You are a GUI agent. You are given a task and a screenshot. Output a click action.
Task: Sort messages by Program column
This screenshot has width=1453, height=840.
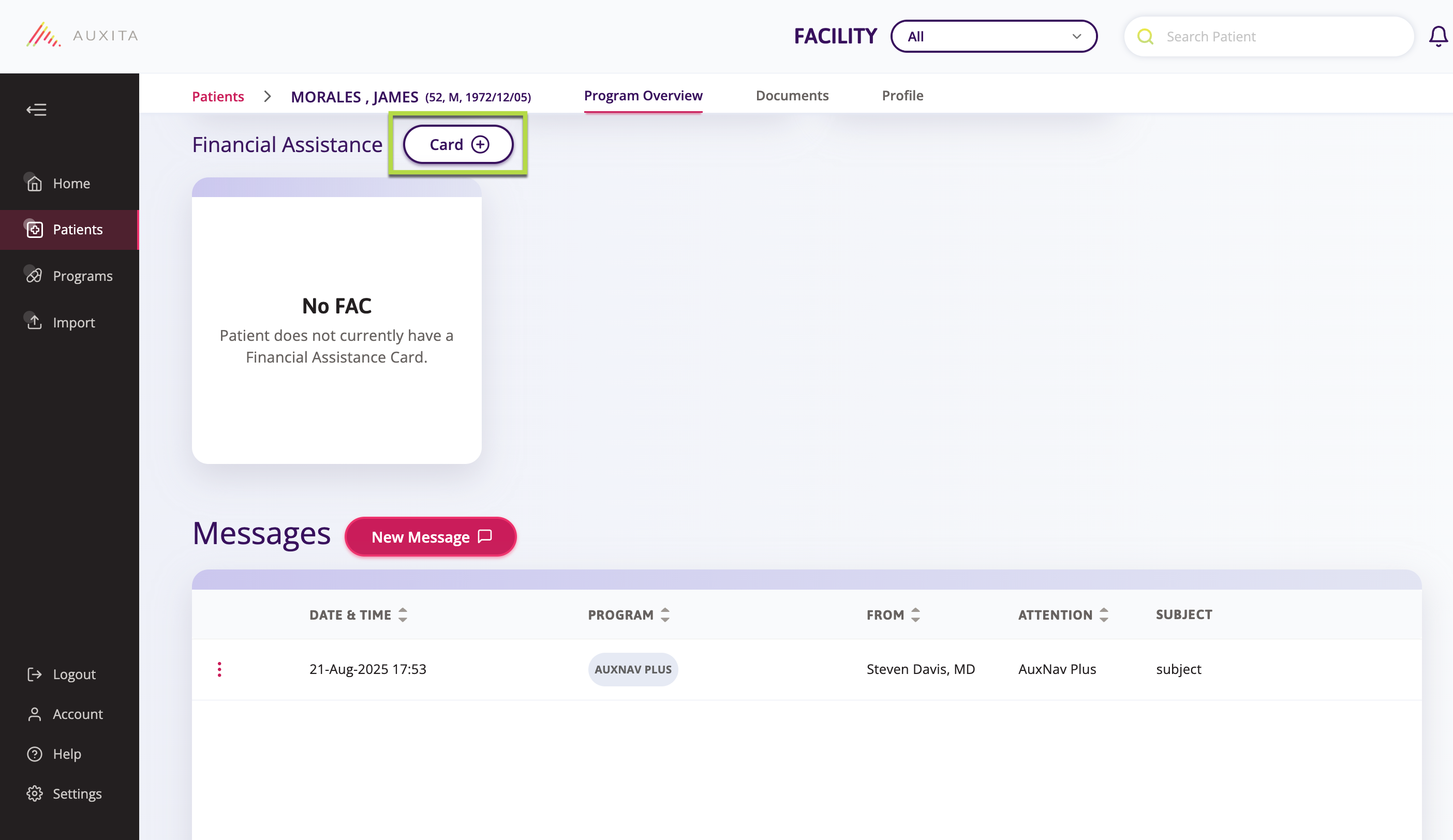point(665,614)
